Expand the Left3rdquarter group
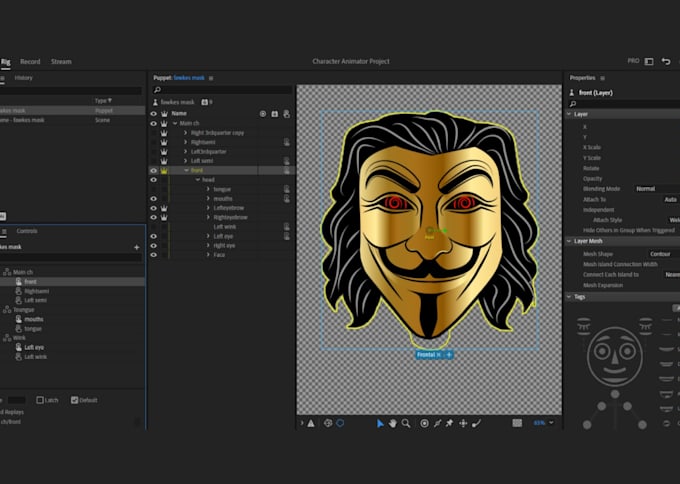 pyautogui.click(x=186, y=151)
